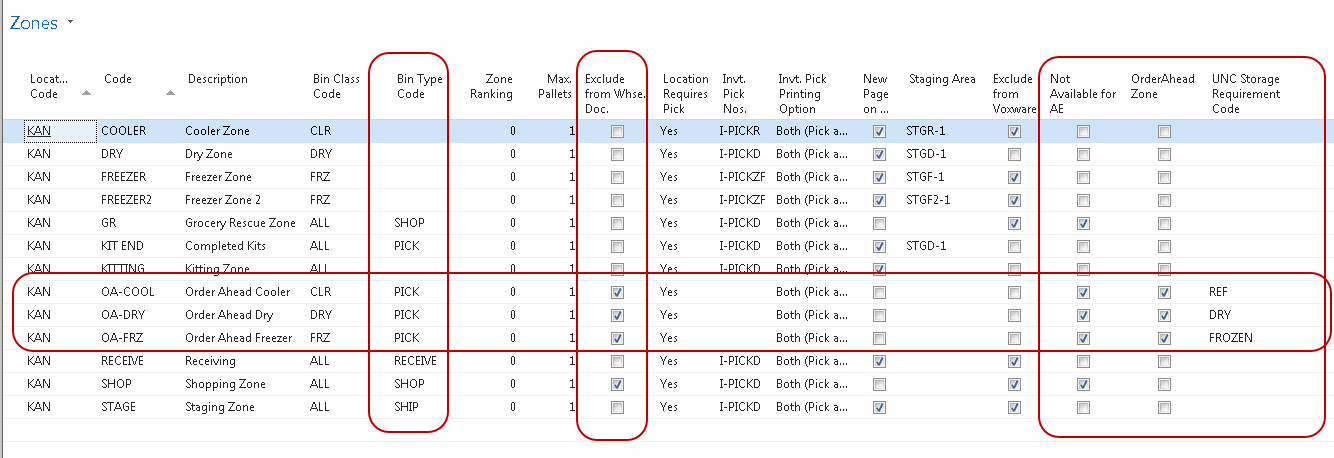Click the Staging Area column header
Screen dimensions: 1334x458
[941, 79]
